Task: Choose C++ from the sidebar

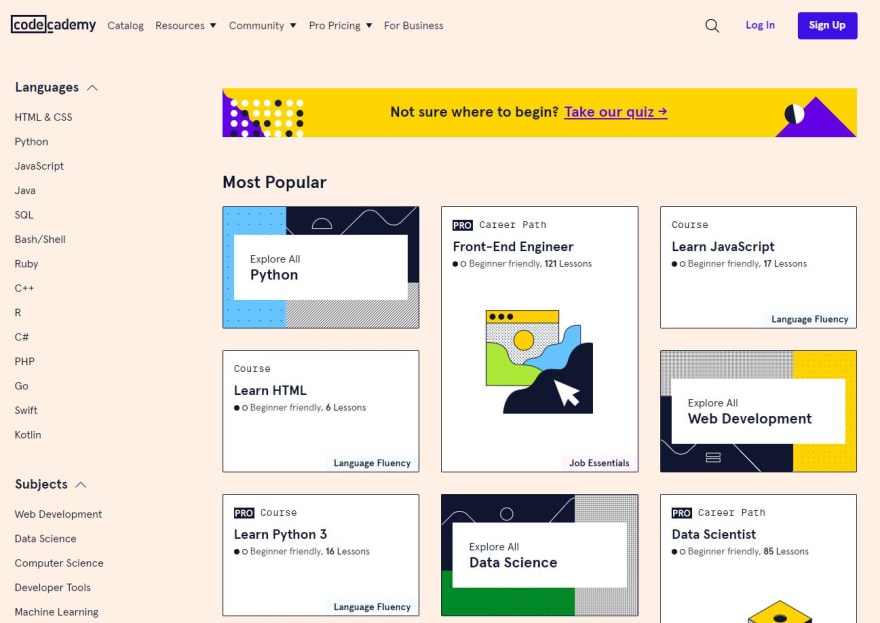Action: [x=24, y=288]
